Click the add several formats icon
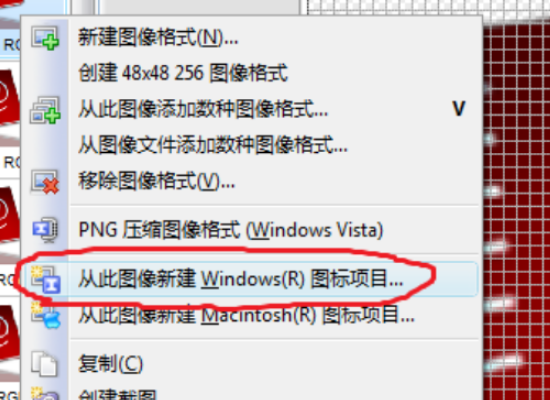The width and height of the screenshot is (550, 400). point(45,110)
